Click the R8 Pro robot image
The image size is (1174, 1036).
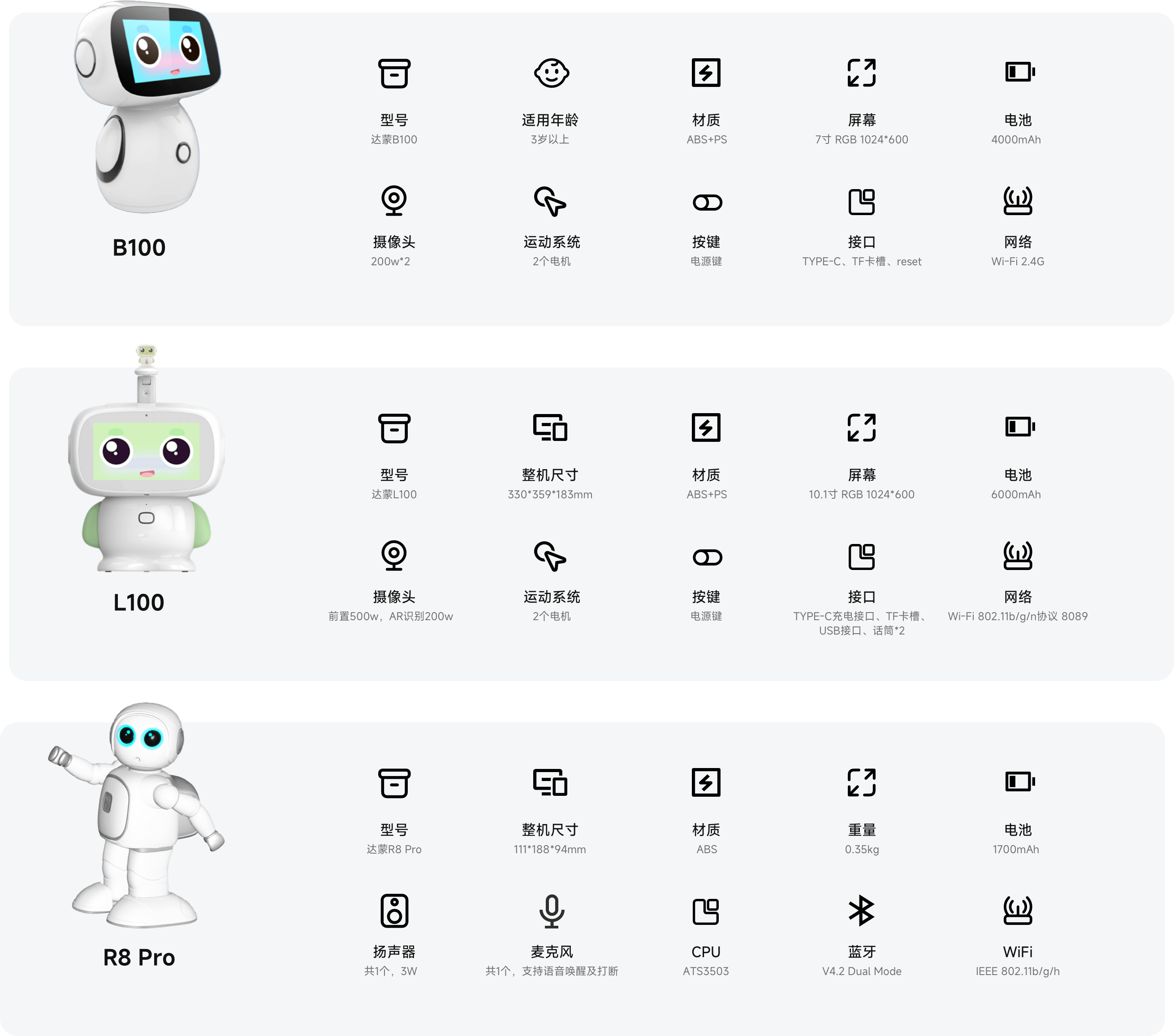coord(137,814)
